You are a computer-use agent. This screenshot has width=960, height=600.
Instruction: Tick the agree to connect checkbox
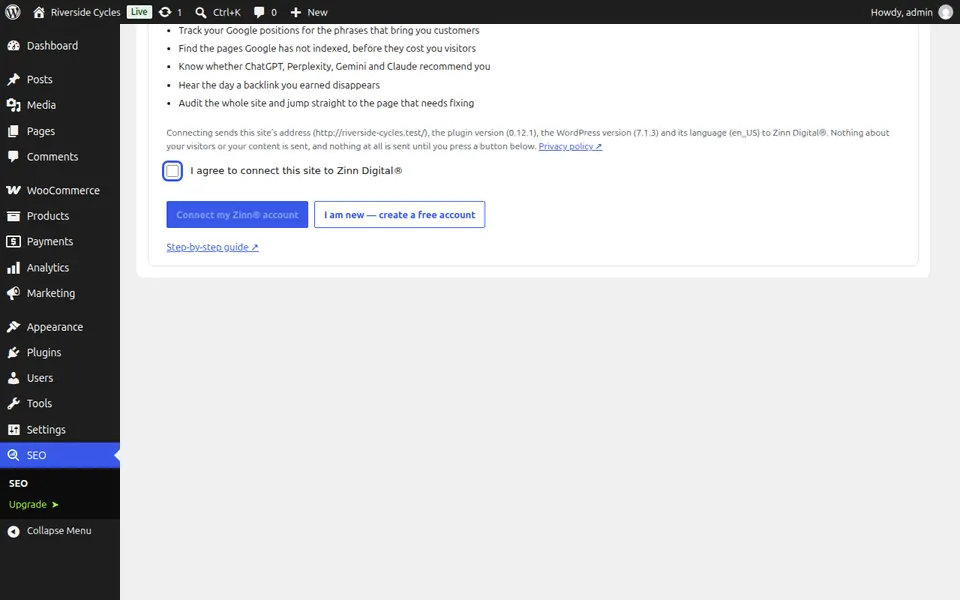pos(173,171)
